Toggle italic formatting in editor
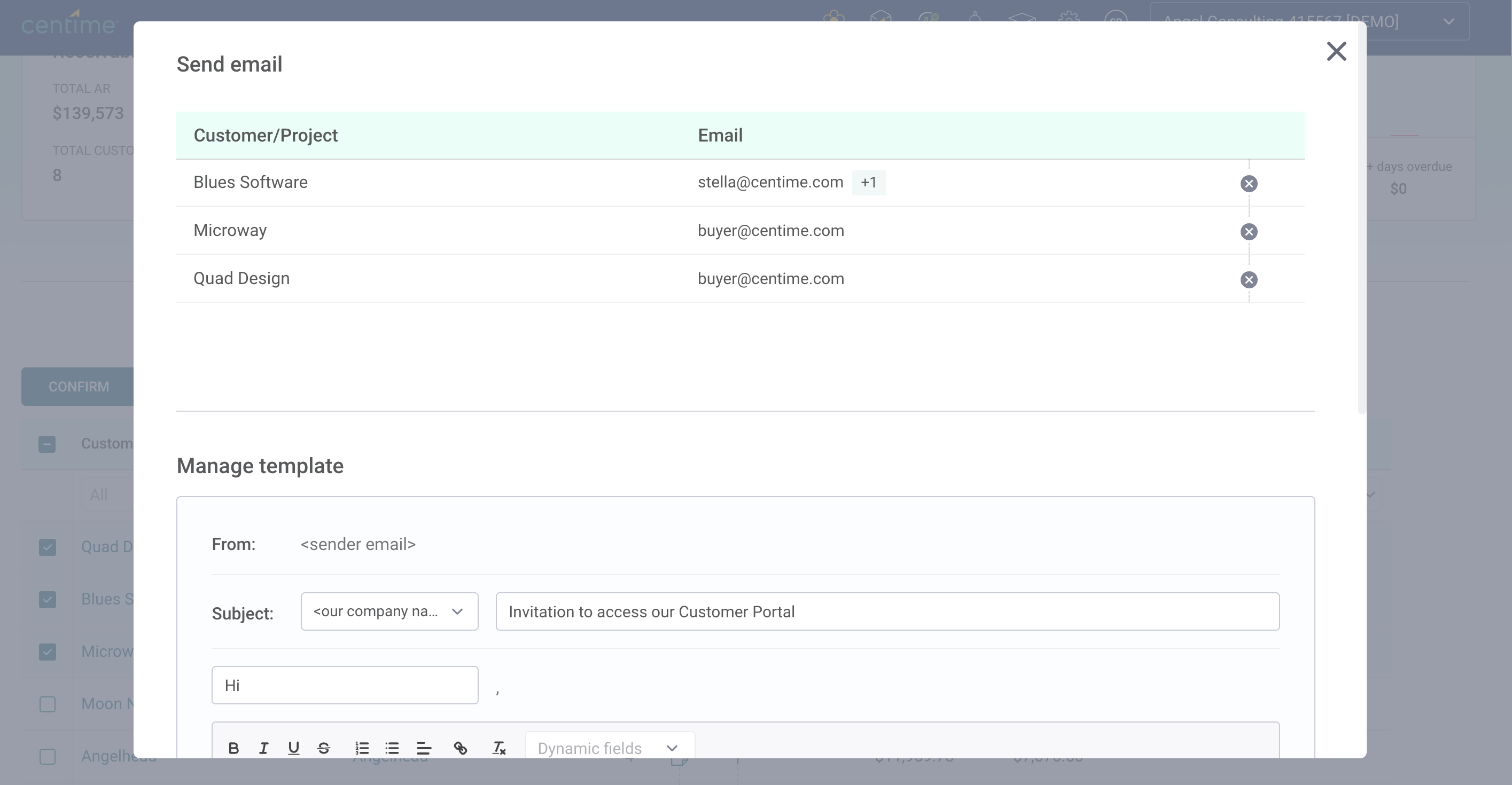This screenshot has height=785, width=1512. point(263,748)
